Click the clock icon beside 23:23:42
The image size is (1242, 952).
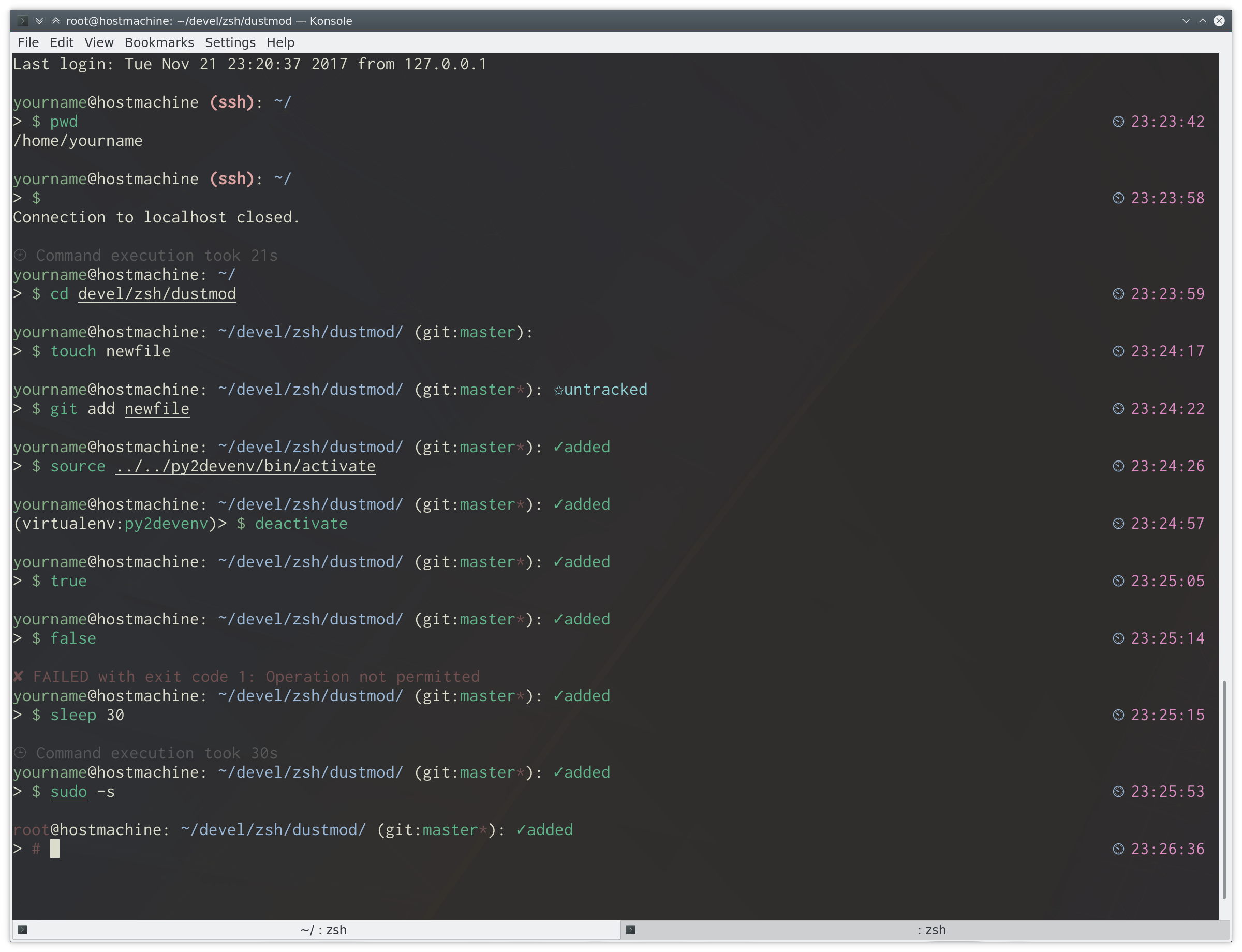[x=1118, y=121]
